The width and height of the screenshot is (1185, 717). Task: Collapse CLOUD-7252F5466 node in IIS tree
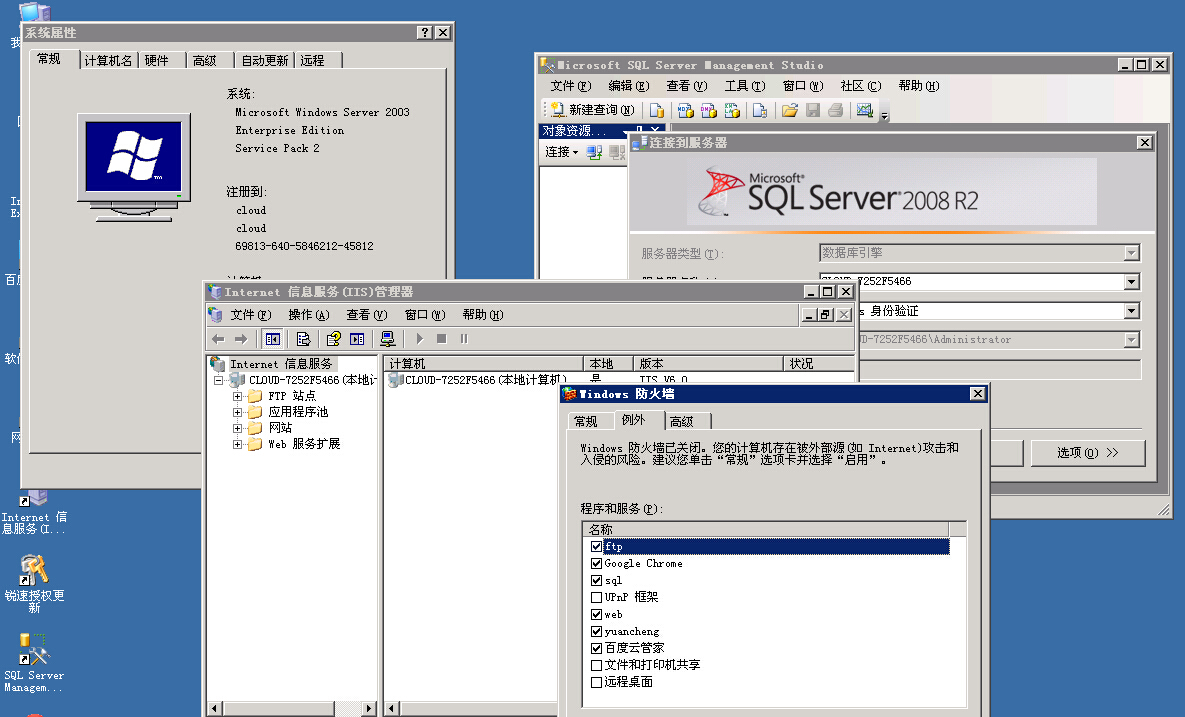coord(218,380)
